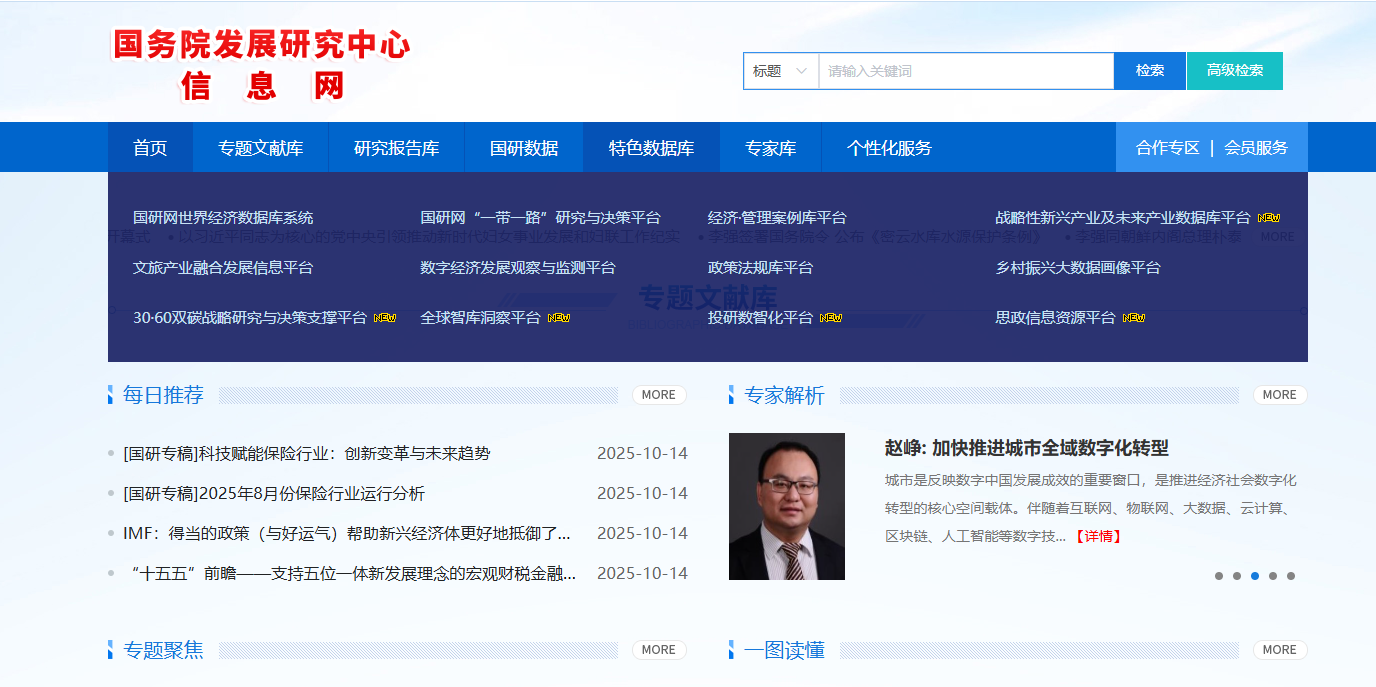Select the first carousel dot indicator
The height and width of the screenshot is (687, 1376).
pos(1218,576)
